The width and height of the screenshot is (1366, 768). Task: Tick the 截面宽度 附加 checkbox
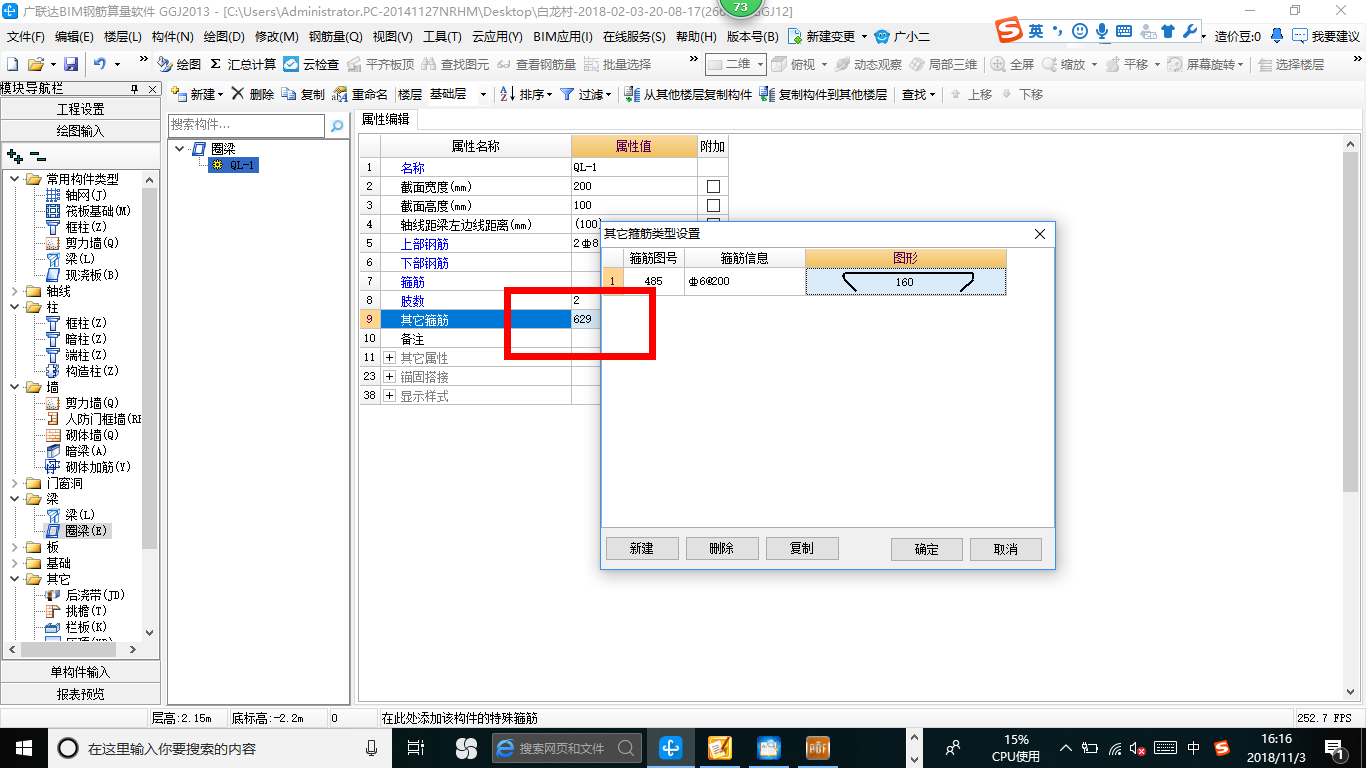pyautogui.click(x=713, y=187)
